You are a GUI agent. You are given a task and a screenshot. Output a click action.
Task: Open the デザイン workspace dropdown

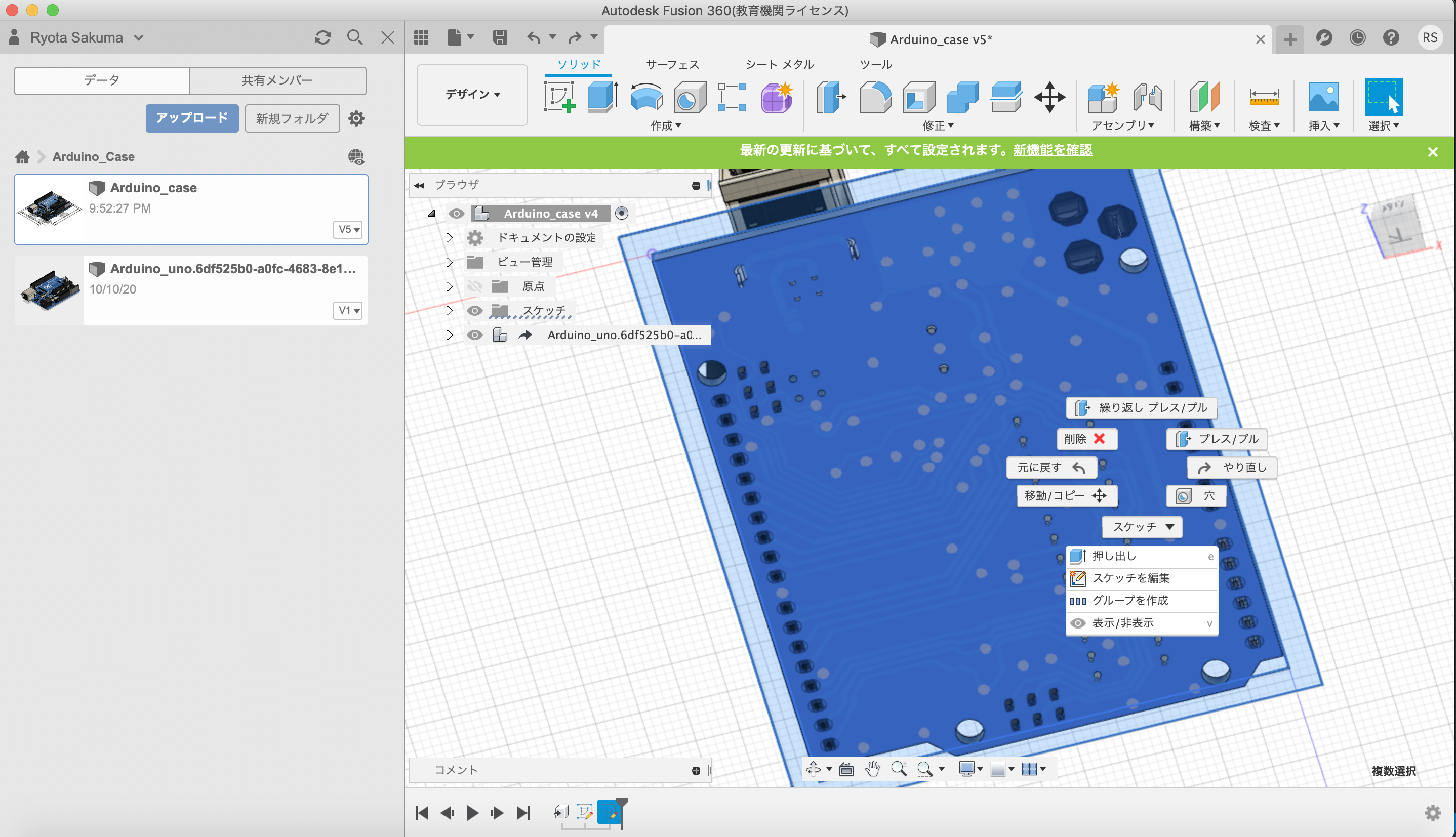tap(472, 94)
